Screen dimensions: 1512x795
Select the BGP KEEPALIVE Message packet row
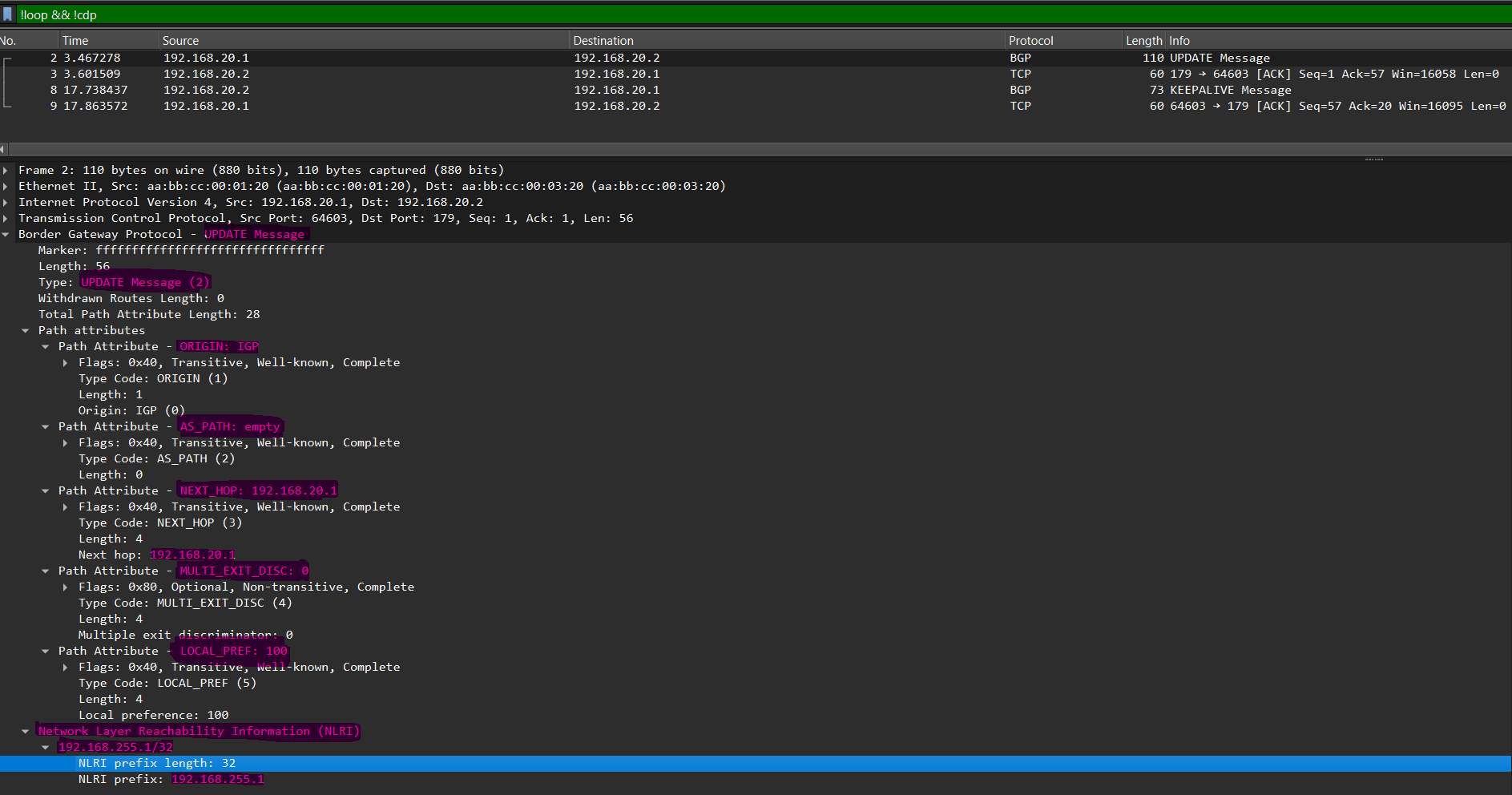tap(721, 90)
